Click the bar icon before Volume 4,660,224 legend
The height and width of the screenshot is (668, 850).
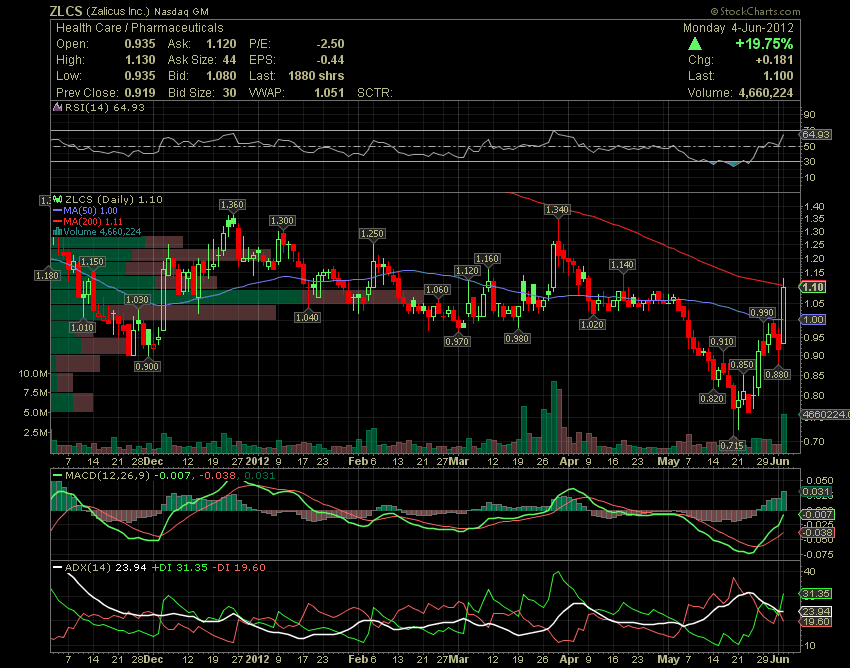click(x=57, y=232)
